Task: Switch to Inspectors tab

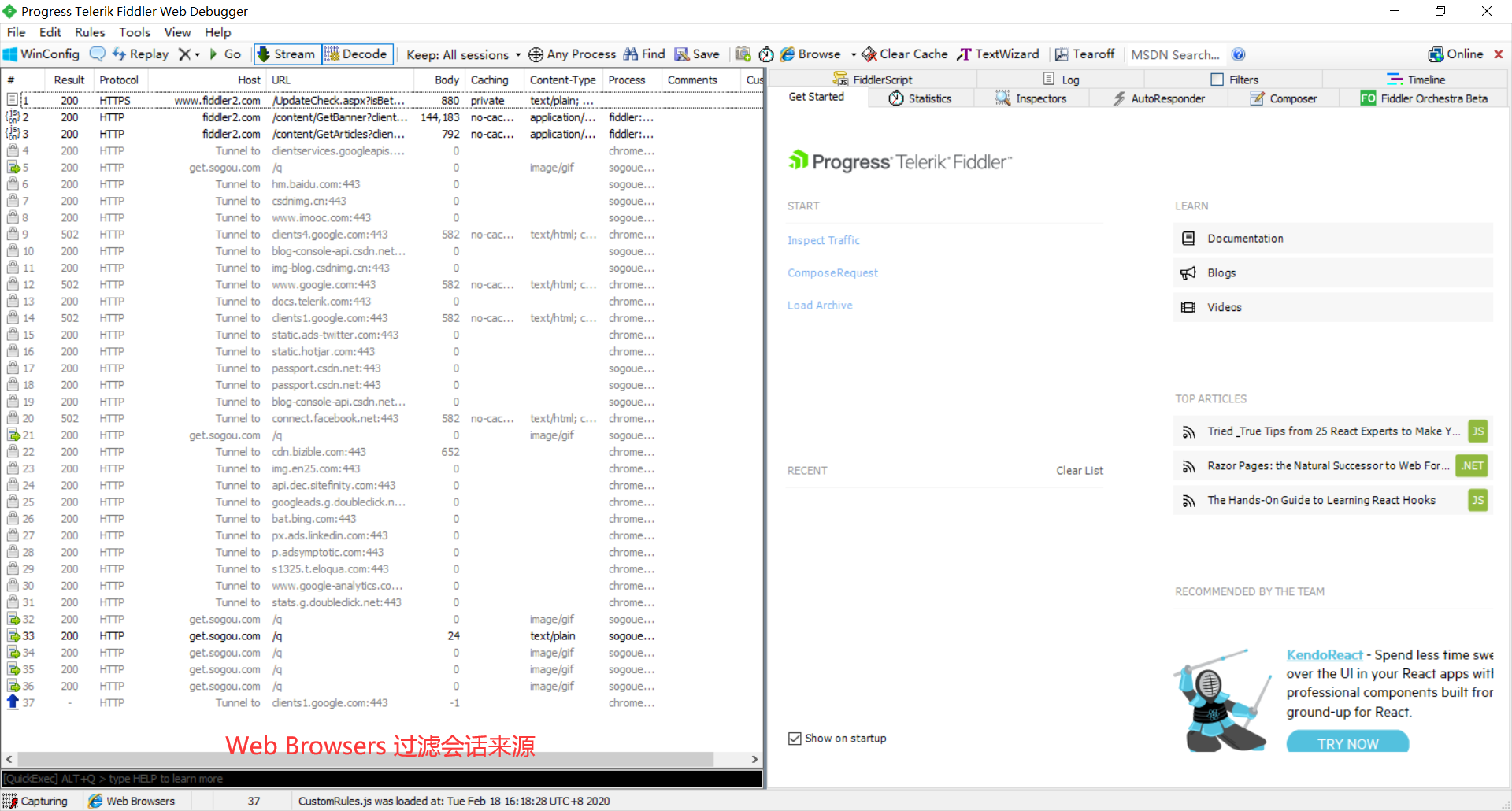Action: pos(1031,98)
